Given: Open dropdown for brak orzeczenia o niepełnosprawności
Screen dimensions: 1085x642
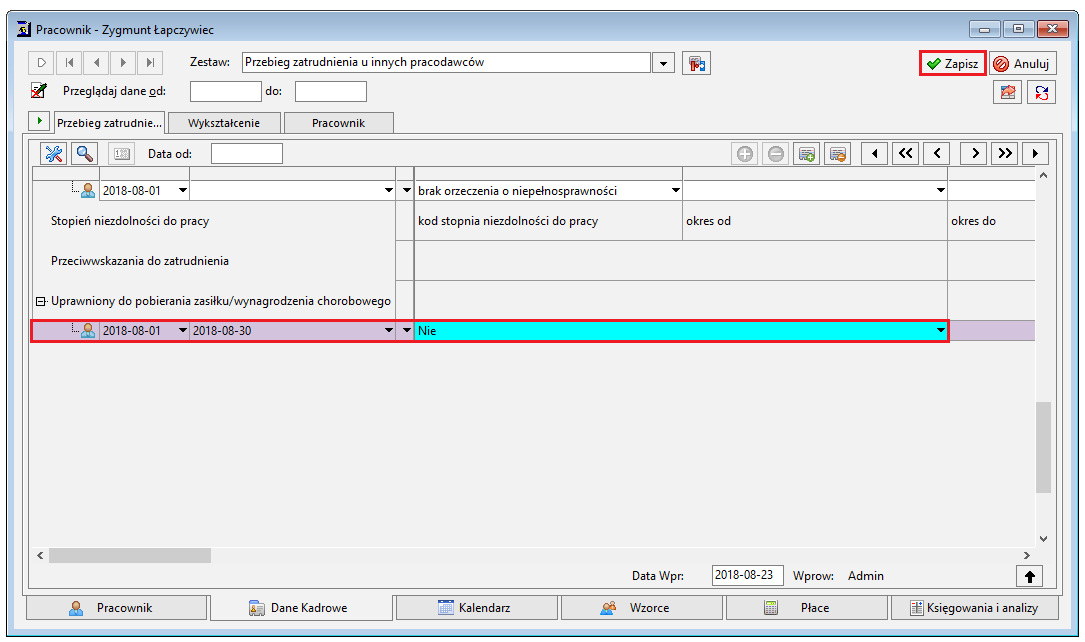Looking at the screenshot, I should pyautogui.click(x=675, y=190).
